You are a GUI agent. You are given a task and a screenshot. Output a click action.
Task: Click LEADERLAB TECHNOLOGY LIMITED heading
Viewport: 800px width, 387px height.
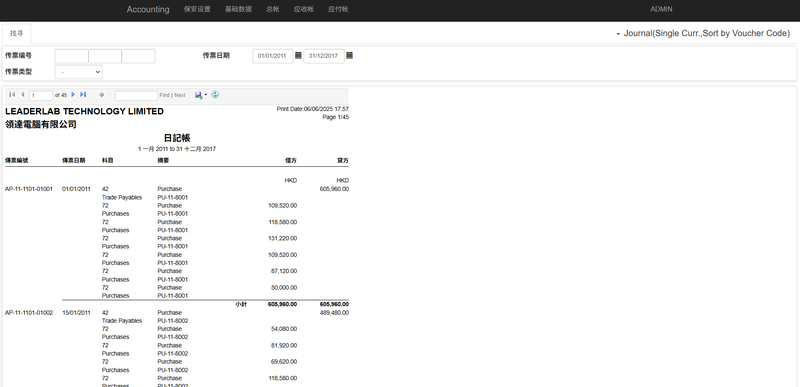click(84, 112)
